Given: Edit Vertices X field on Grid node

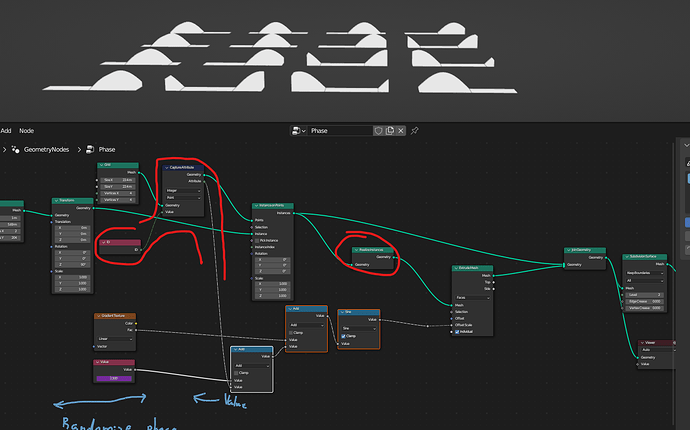Looking at the screenshot, I should click(x=117, y=193).
